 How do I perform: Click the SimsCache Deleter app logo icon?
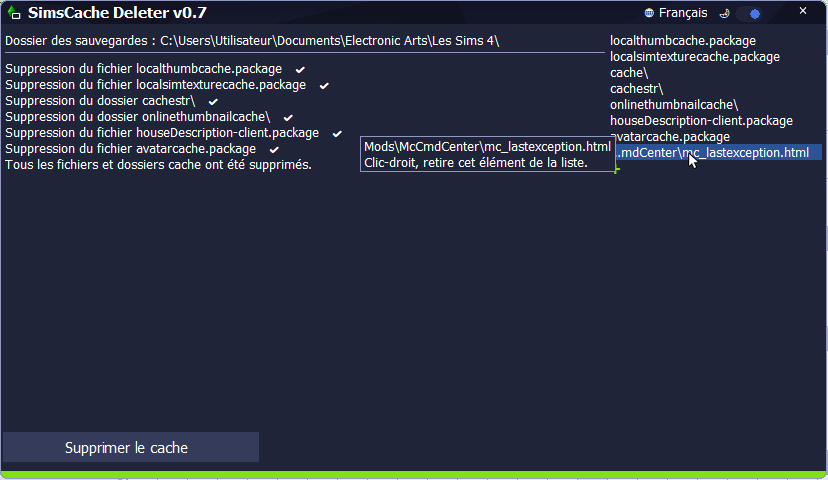point(13,13)
